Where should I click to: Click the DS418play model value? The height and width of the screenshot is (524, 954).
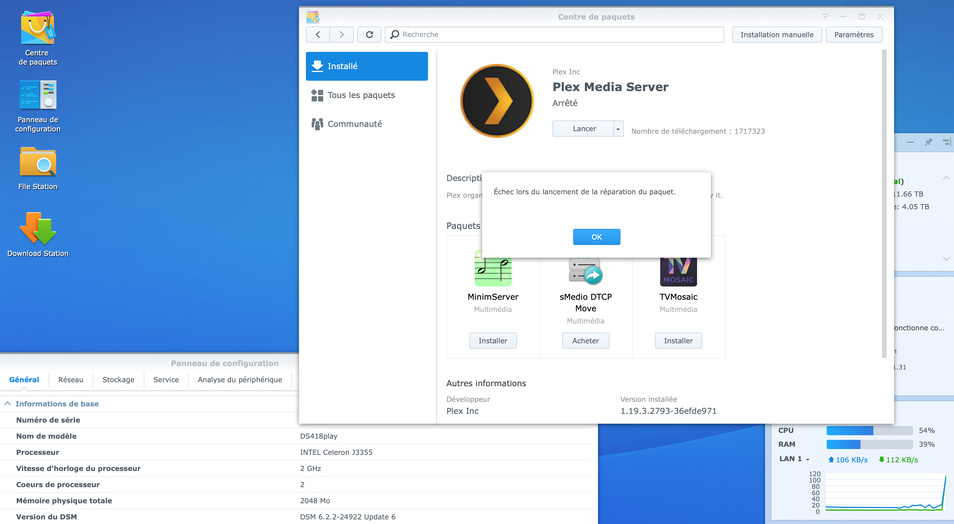coord(319,436)
